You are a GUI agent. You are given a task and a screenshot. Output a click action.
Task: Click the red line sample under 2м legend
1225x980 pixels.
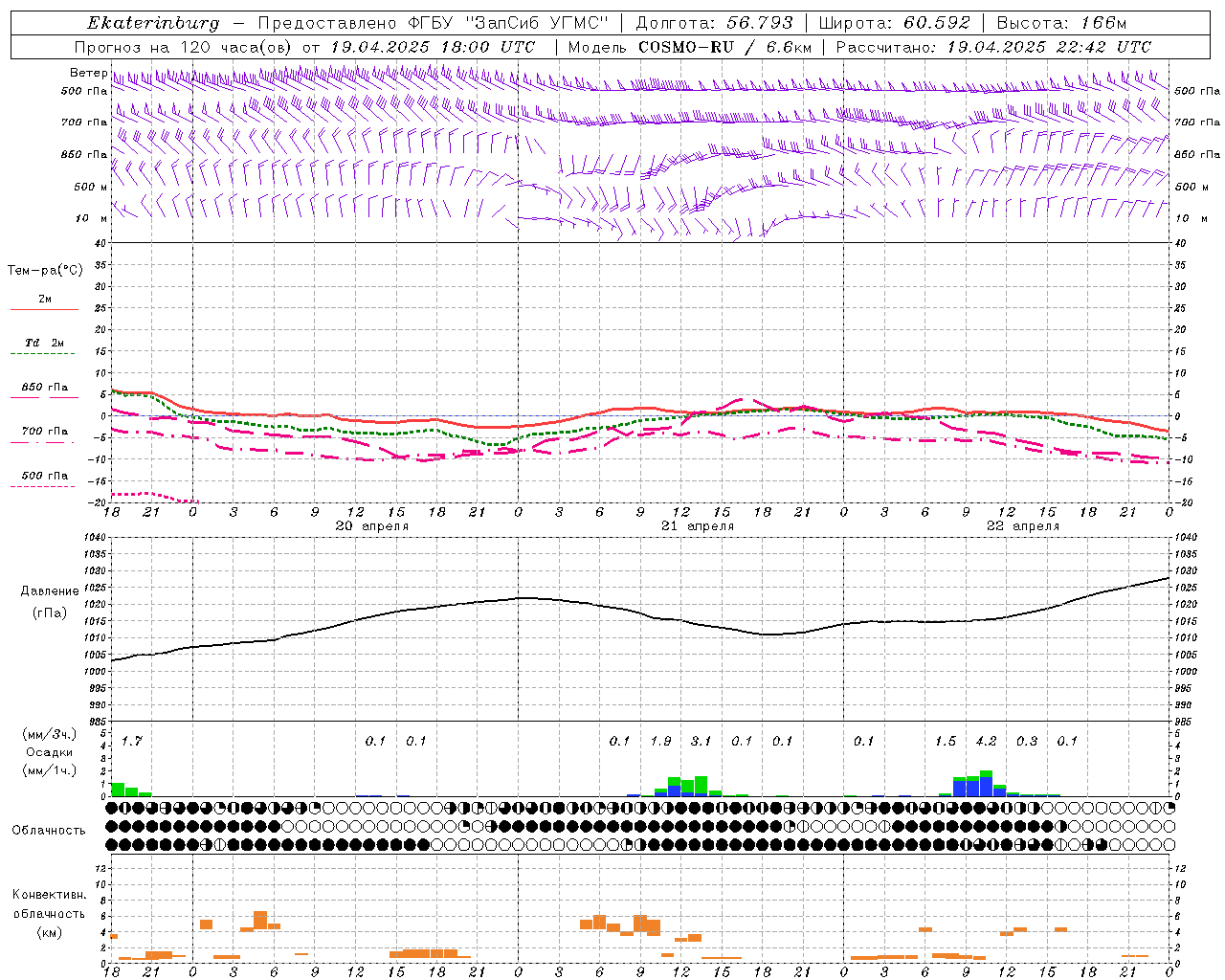[44, 310]
